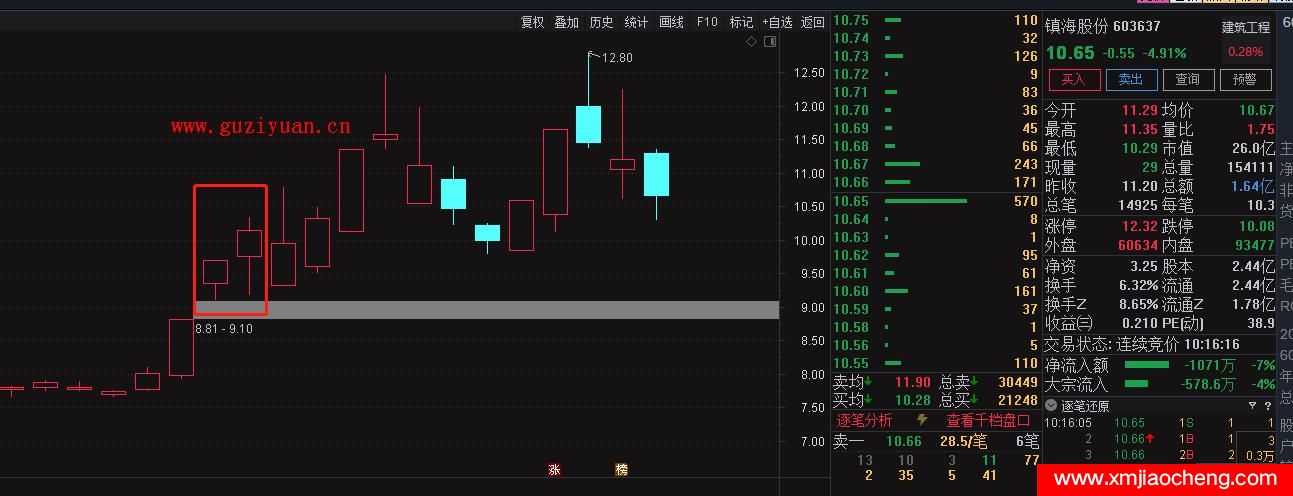The image size is (1293, 496).
Task: Add stock via +自选 button
Action: [777, 22]
